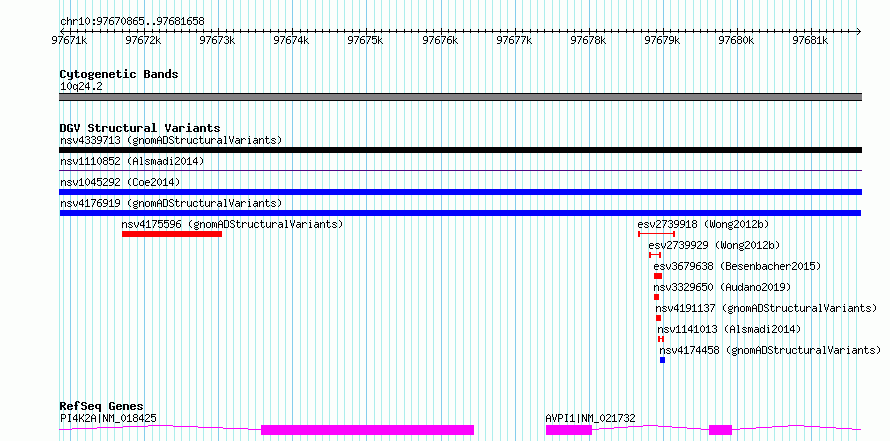
Task: Click the 97681k ruler tick label
Action: (x=811, y=40)
